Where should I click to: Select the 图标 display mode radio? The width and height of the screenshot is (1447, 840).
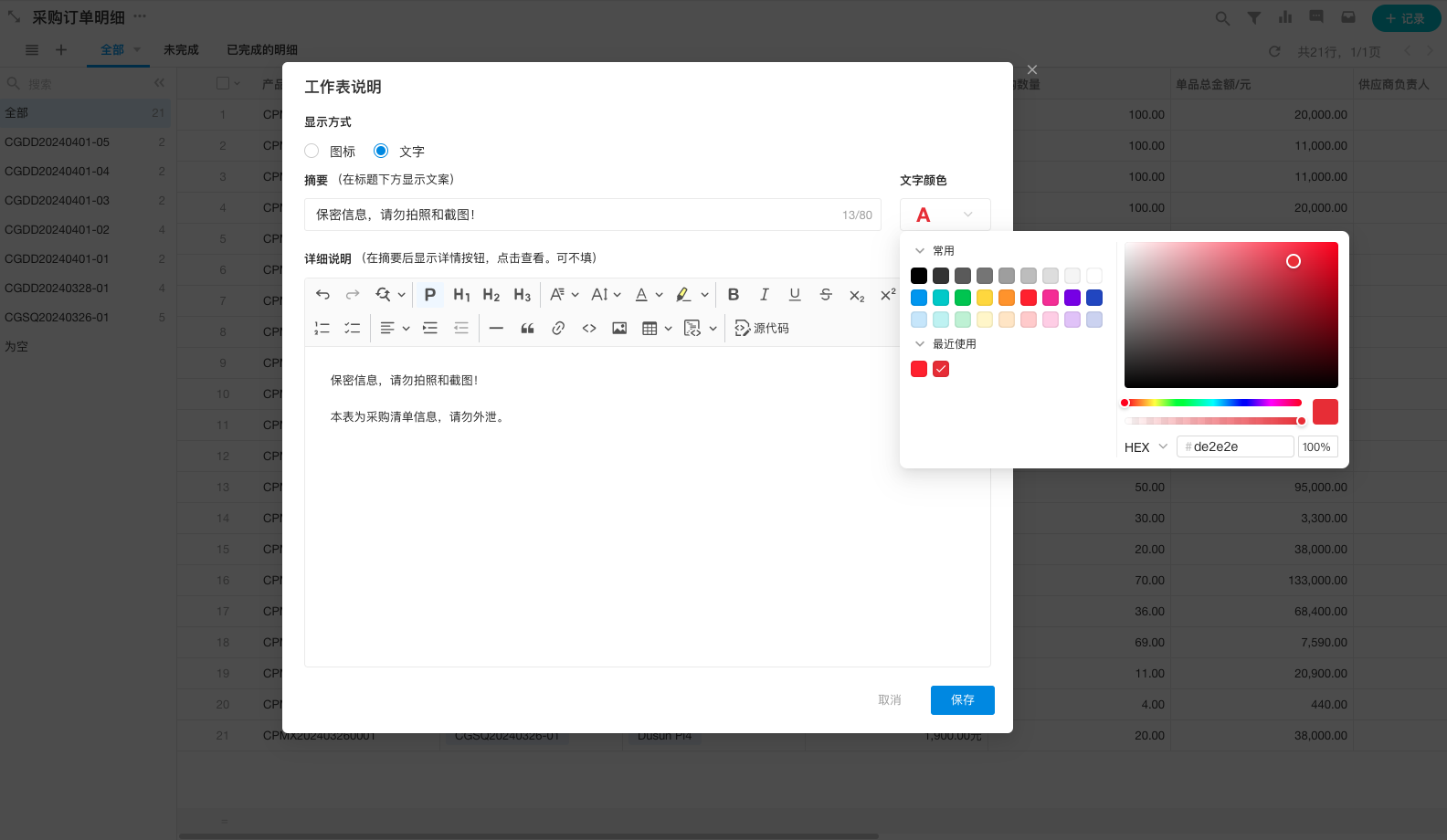[x=312, y=151]
